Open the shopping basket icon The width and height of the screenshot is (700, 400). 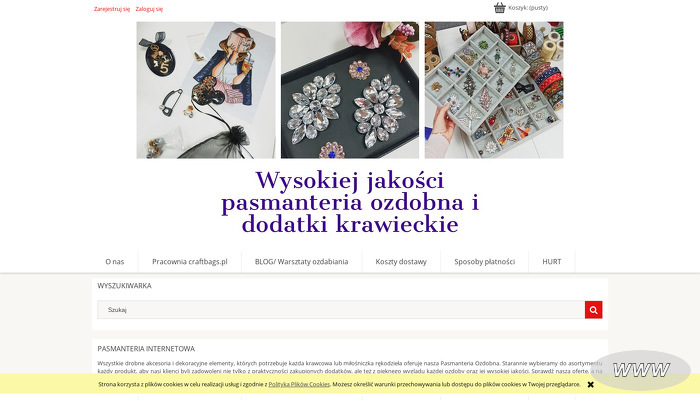click(x=500, y=8)
